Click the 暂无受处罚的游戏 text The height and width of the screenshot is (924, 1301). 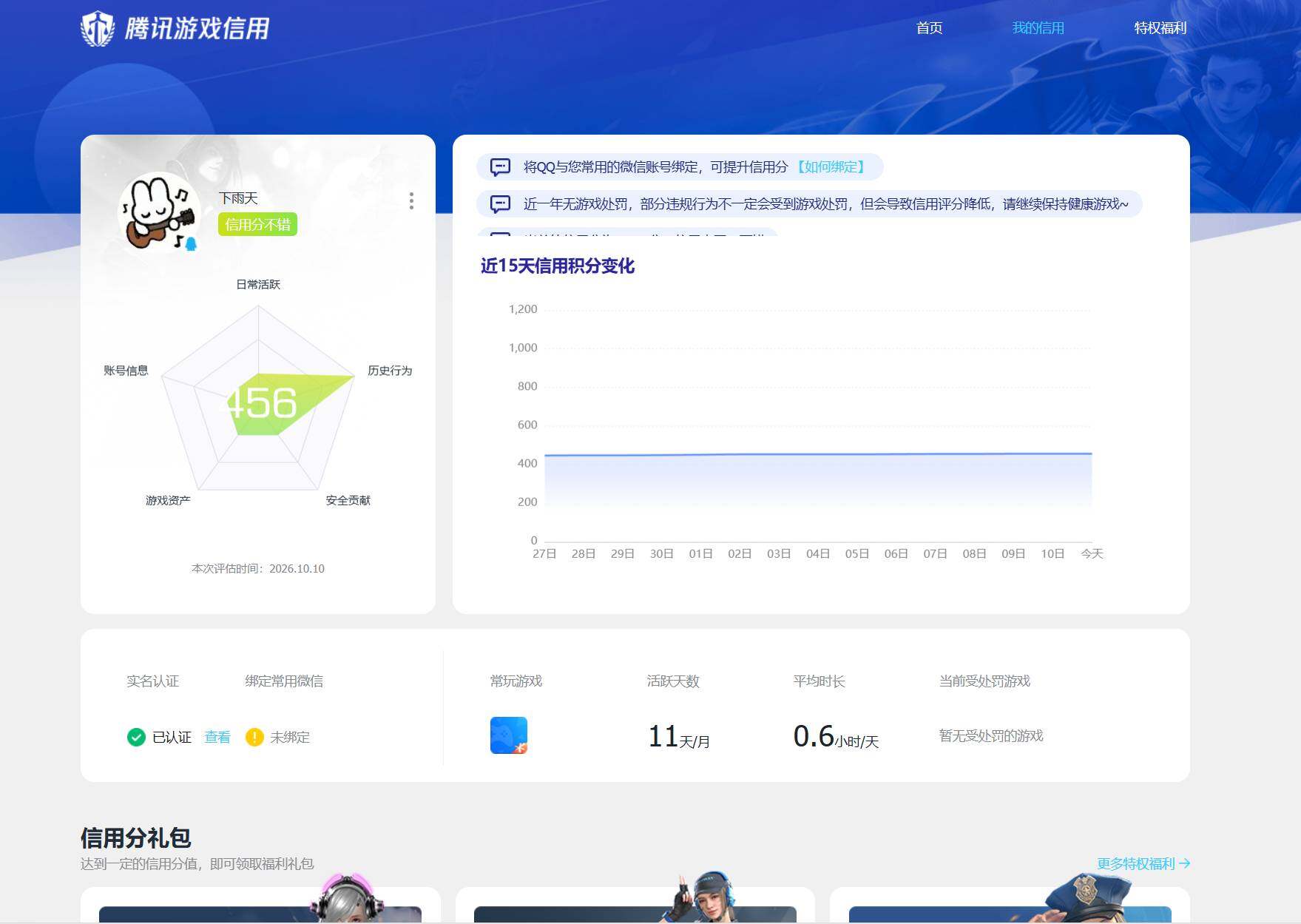point(991,736)
